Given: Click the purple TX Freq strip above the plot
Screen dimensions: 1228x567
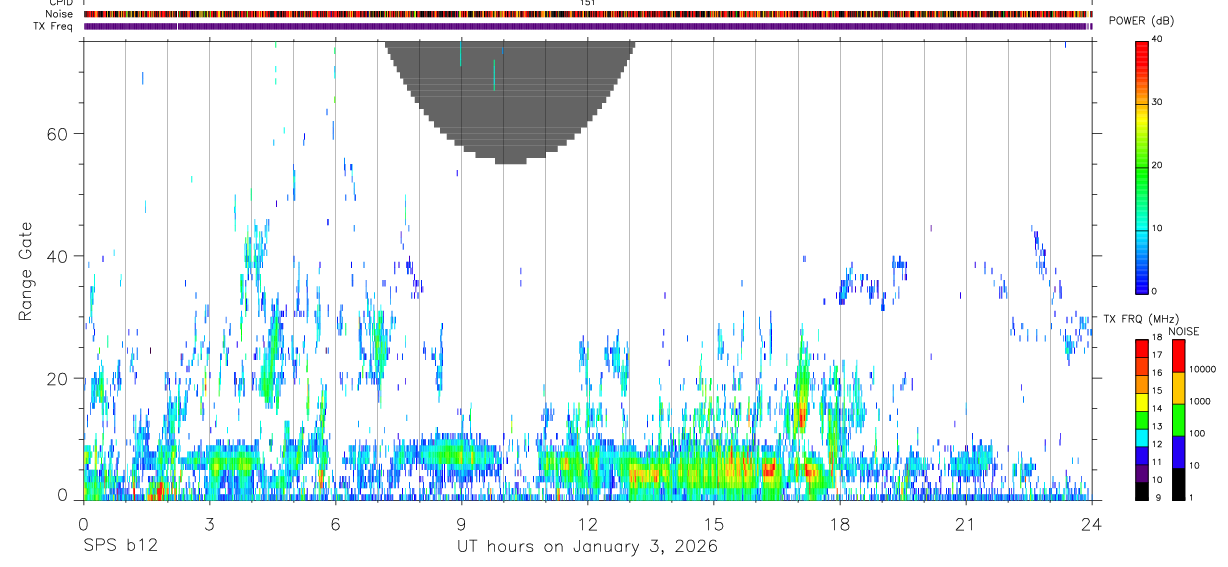Looking at the screenshot, I should [587, 26].
